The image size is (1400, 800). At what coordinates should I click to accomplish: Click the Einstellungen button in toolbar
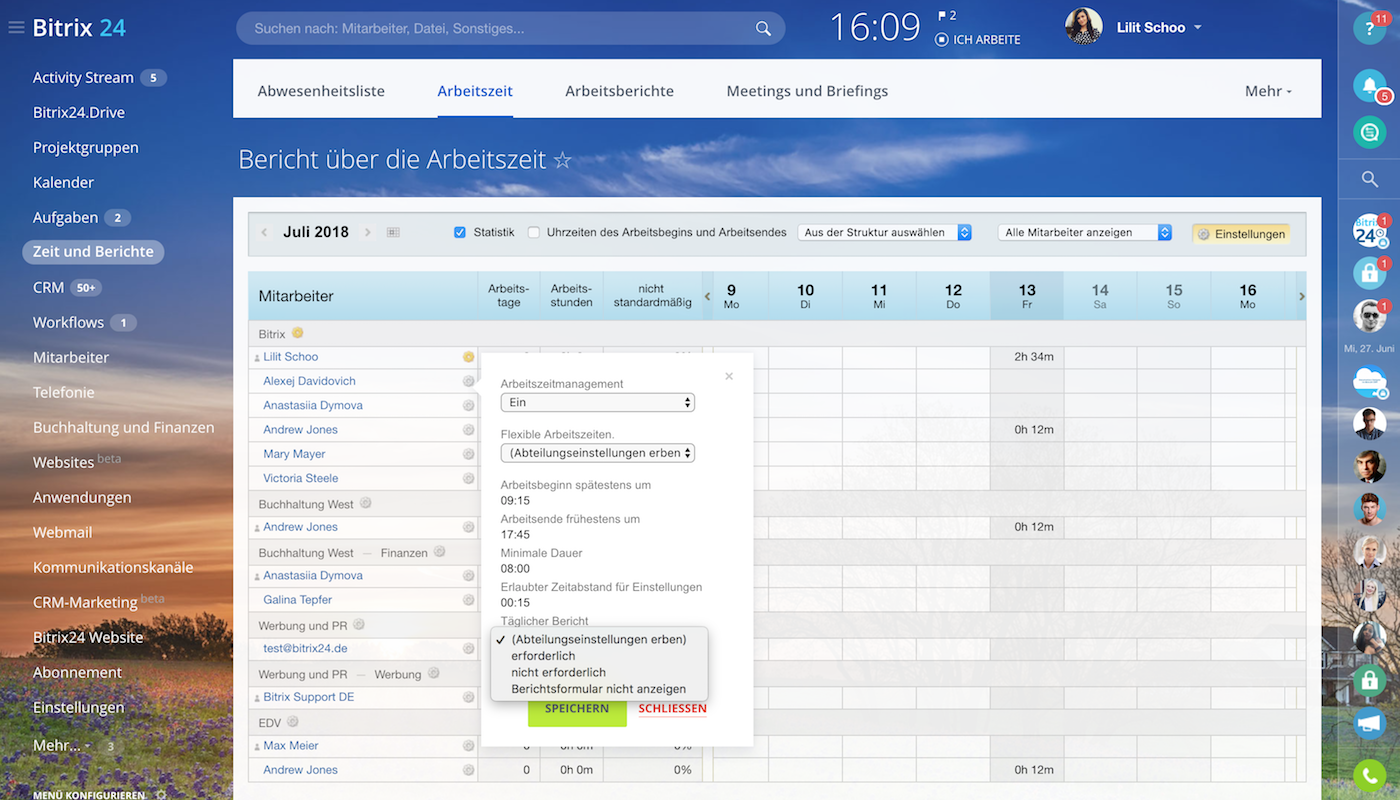pos(1241,233)
